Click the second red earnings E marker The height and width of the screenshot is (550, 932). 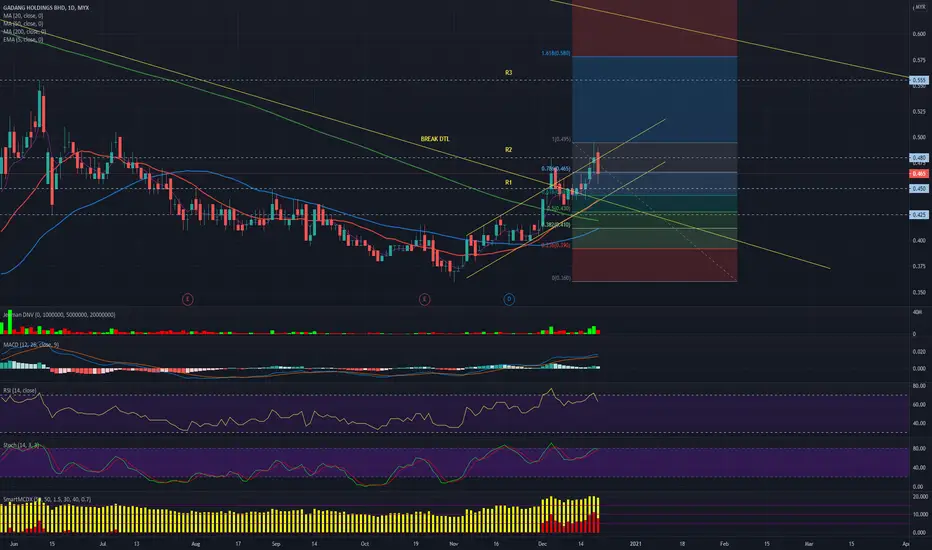pos(424,299)
